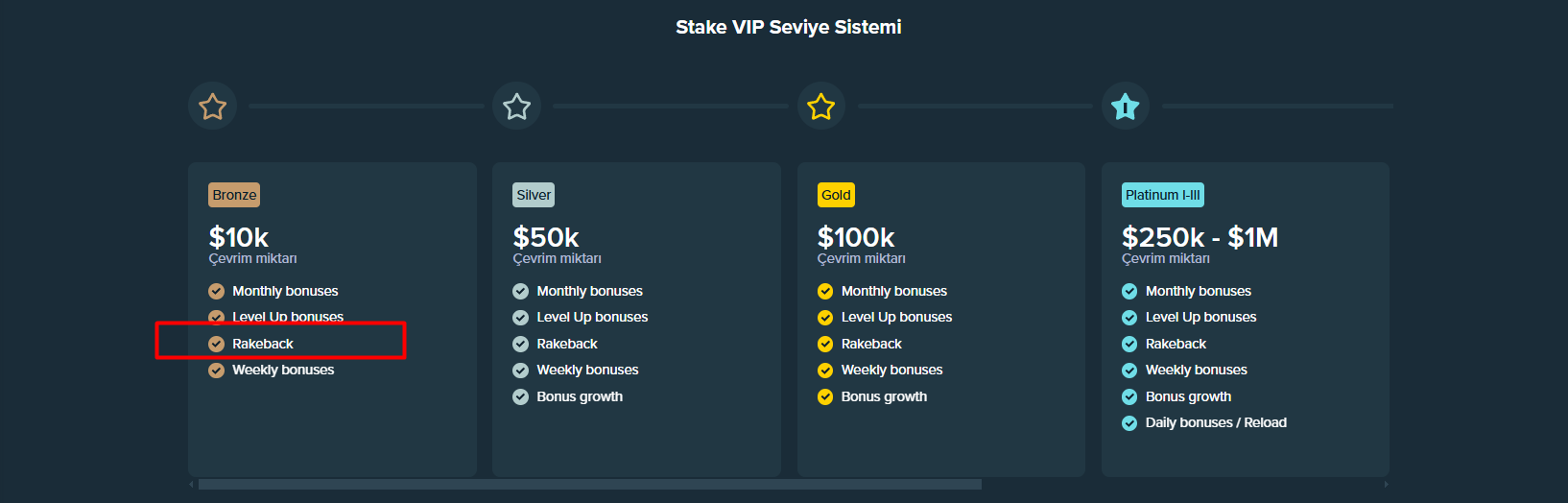This screenshot has height=503, width=1568.
Task: Click Gold Monthly bonuses checkmark icon
Action: click(x=824, y=291)
